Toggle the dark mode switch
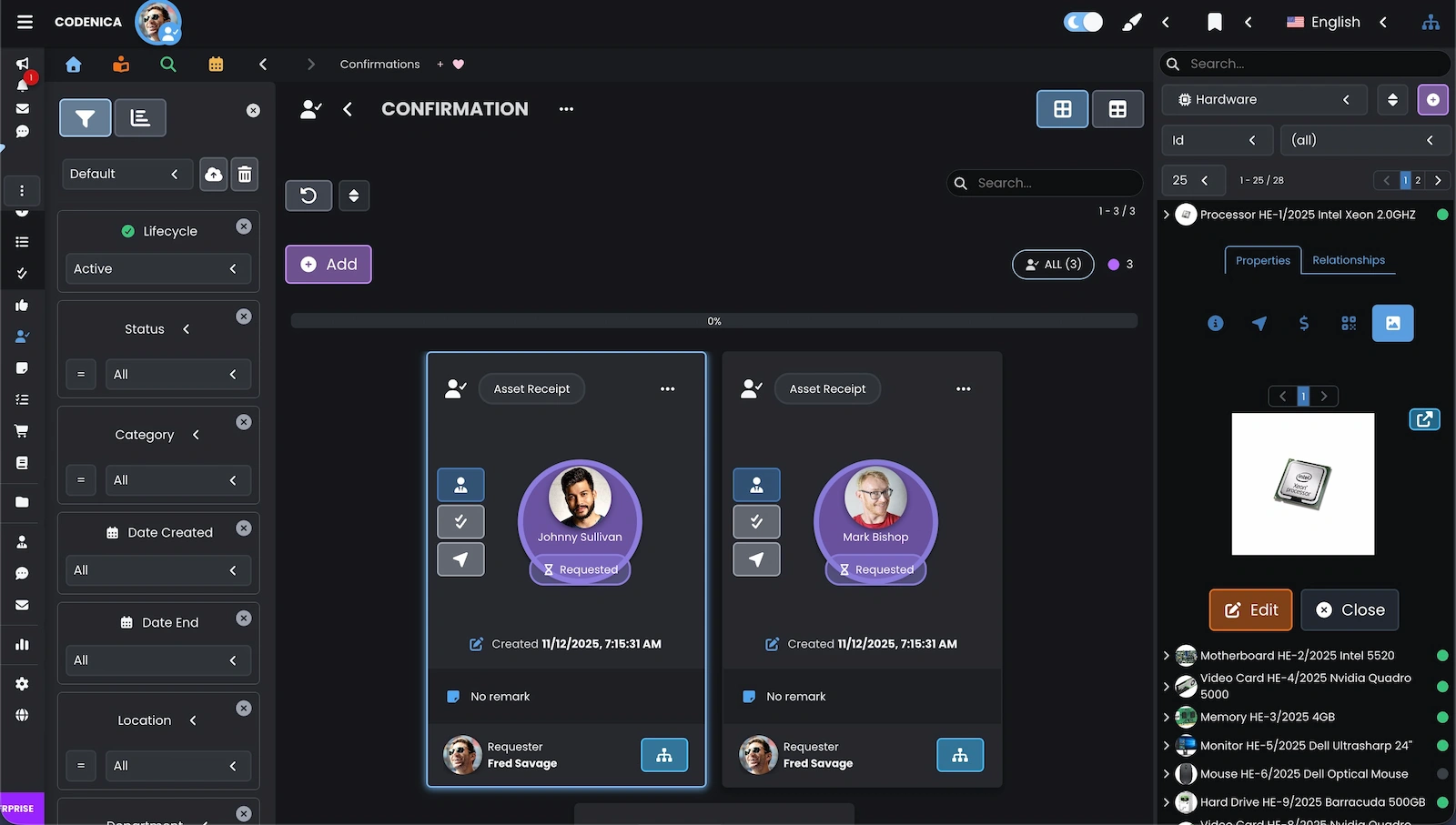Image resolution: width=1456 pixels, height=825 pixels. (1083, 22)
